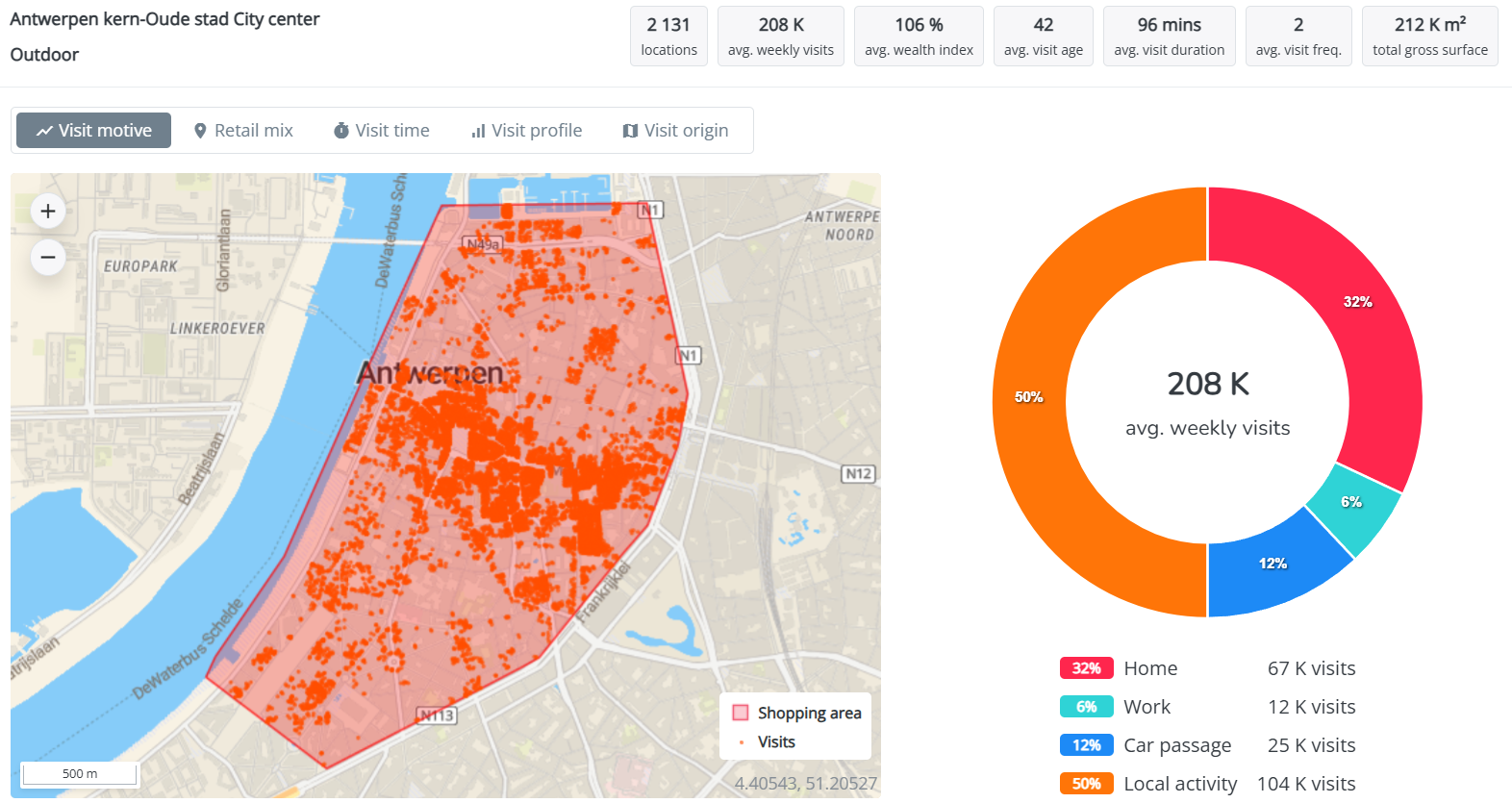Zoom out of the map
The image size is (1512, 803).
pos(48,258)
